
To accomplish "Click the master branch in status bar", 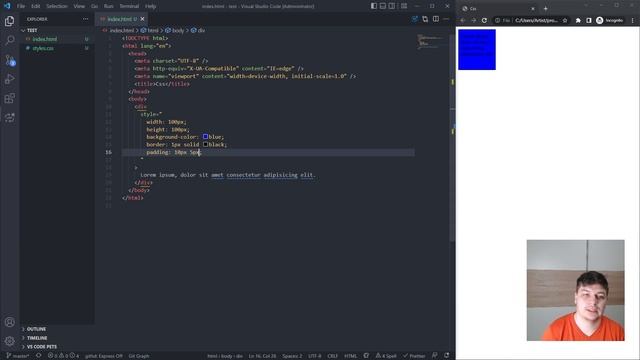I will coord(18,356).
